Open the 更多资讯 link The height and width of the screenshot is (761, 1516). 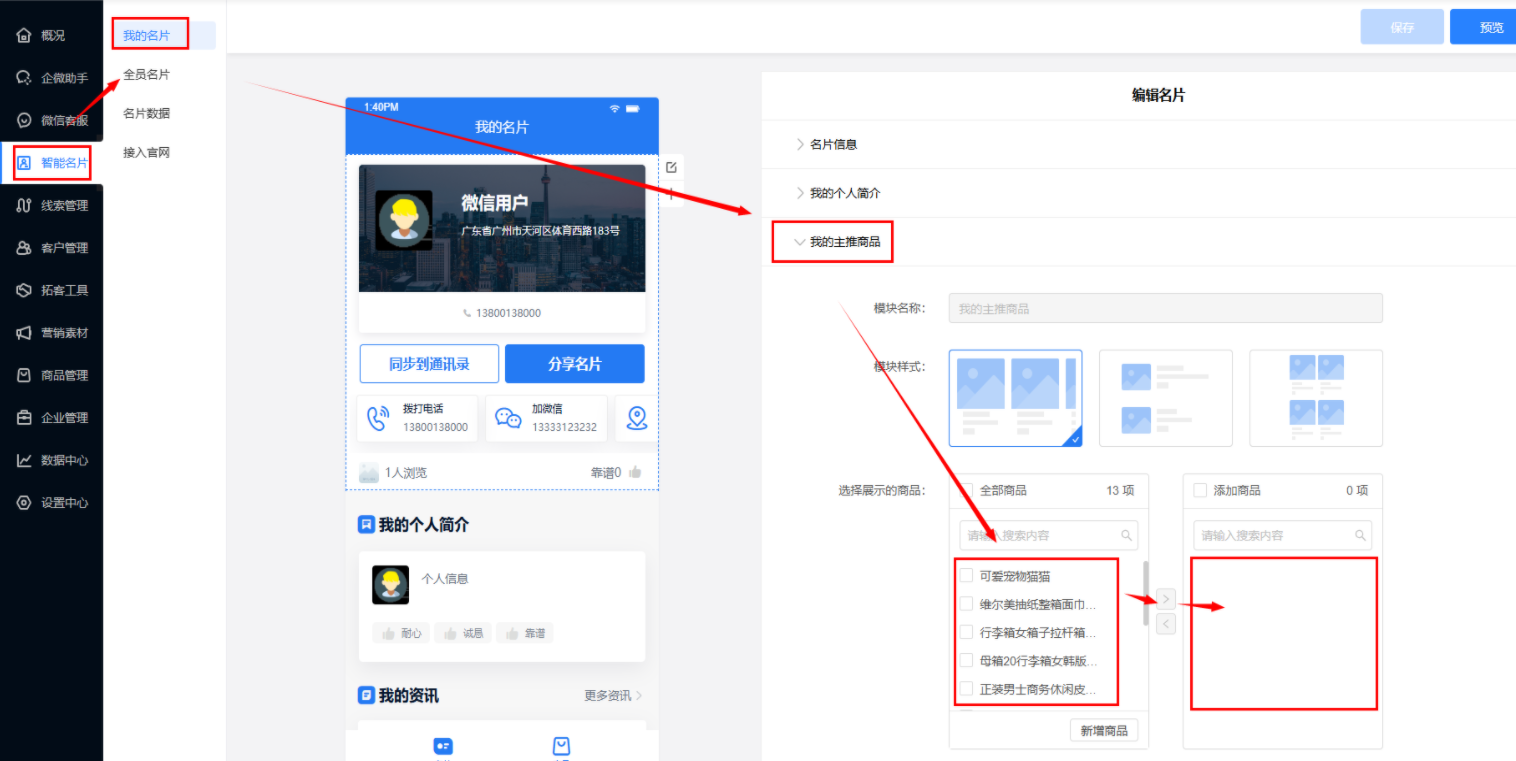point(613,696)
